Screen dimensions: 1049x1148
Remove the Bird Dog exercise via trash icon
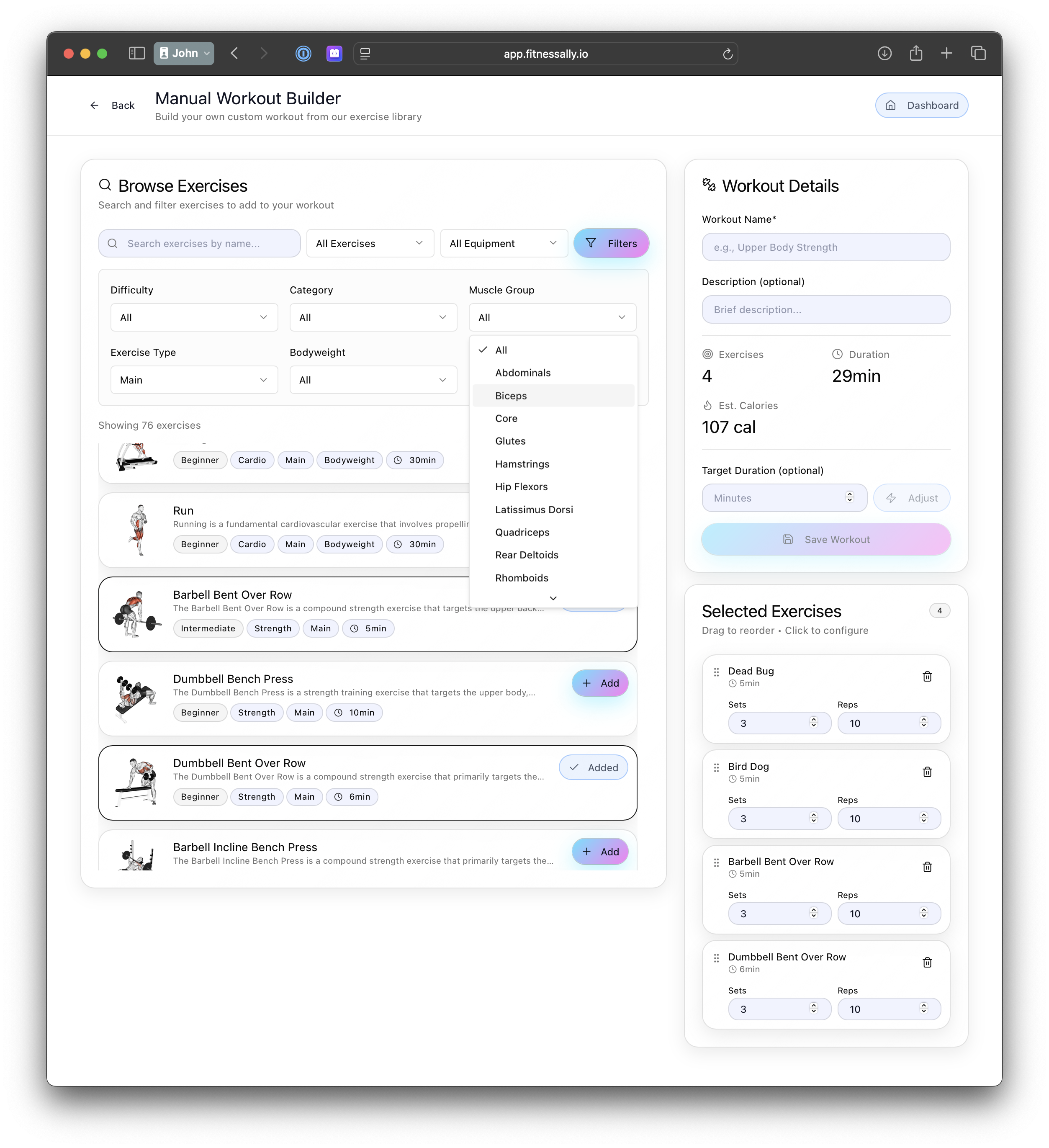pos(927,772)
